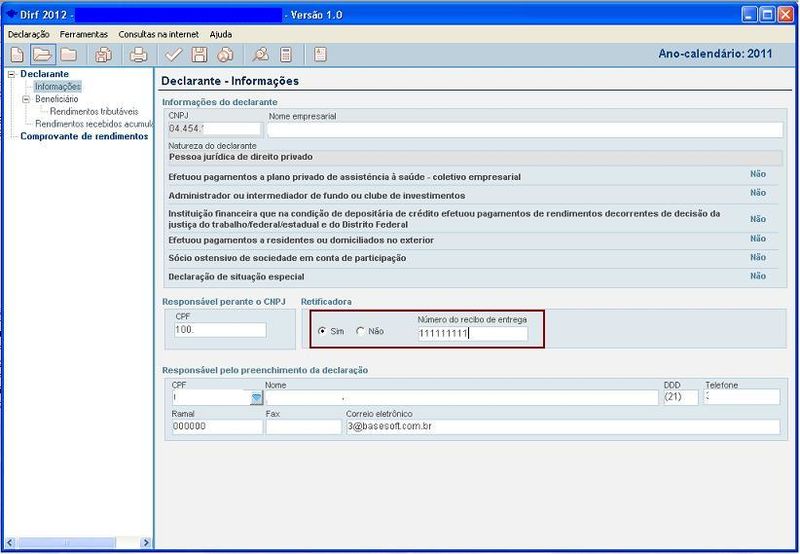Click the checkmark verify icon
800x554 pixels.
[x=174, y=54]
